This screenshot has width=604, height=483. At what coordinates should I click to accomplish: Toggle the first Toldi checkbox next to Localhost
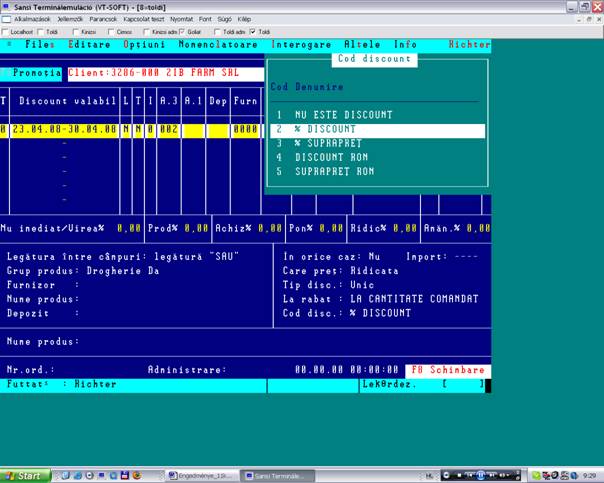pos(41,32)
